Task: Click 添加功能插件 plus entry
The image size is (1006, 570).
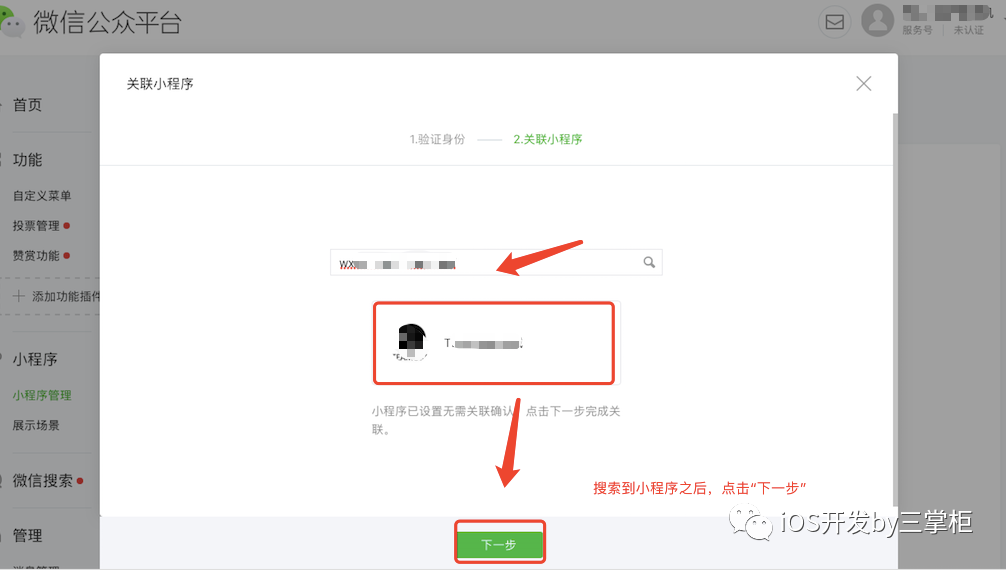Action: [56, 296]
